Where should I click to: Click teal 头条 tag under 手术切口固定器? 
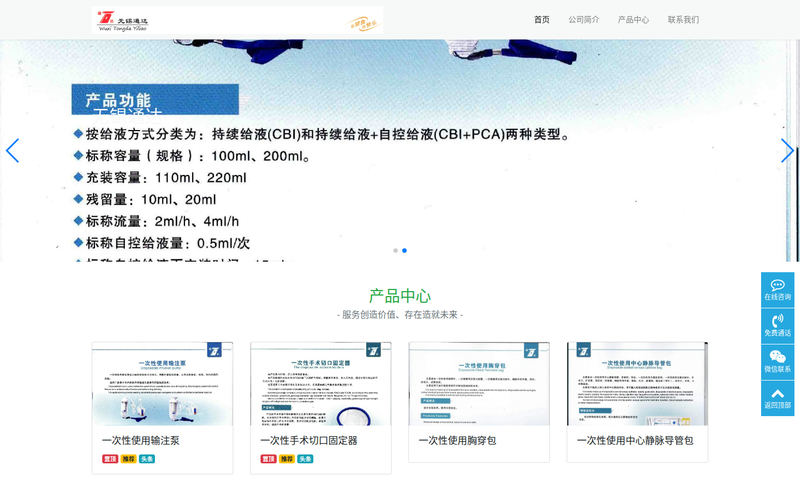tap(305, 459)
